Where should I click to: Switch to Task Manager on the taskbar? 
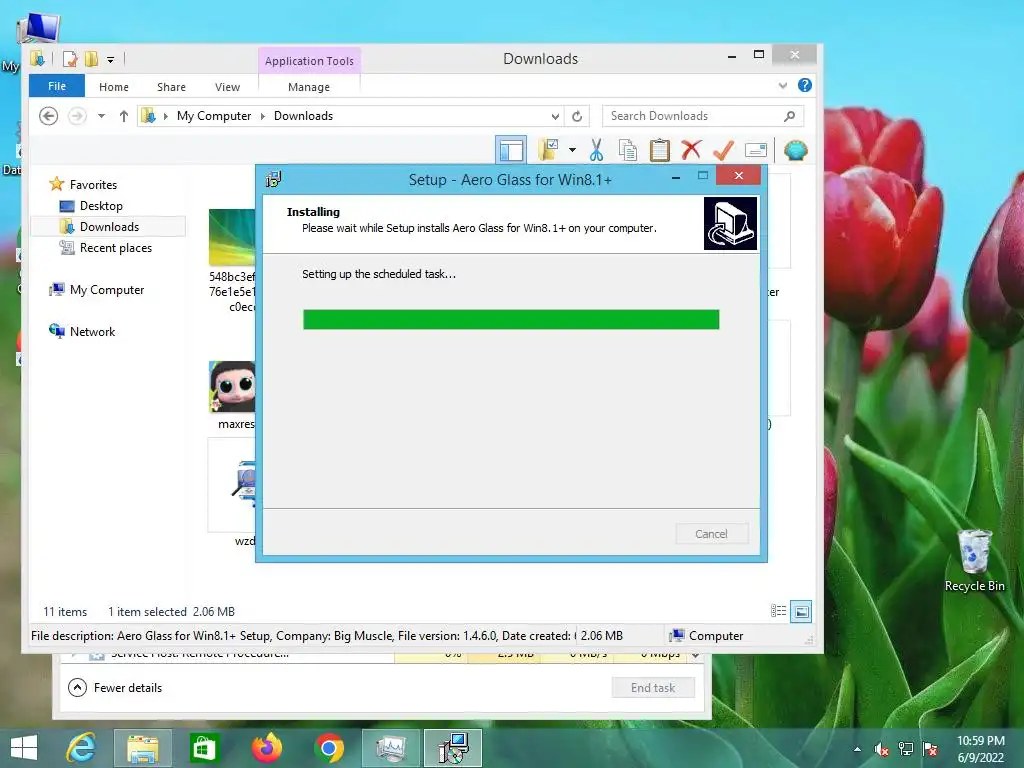(391, 748)
